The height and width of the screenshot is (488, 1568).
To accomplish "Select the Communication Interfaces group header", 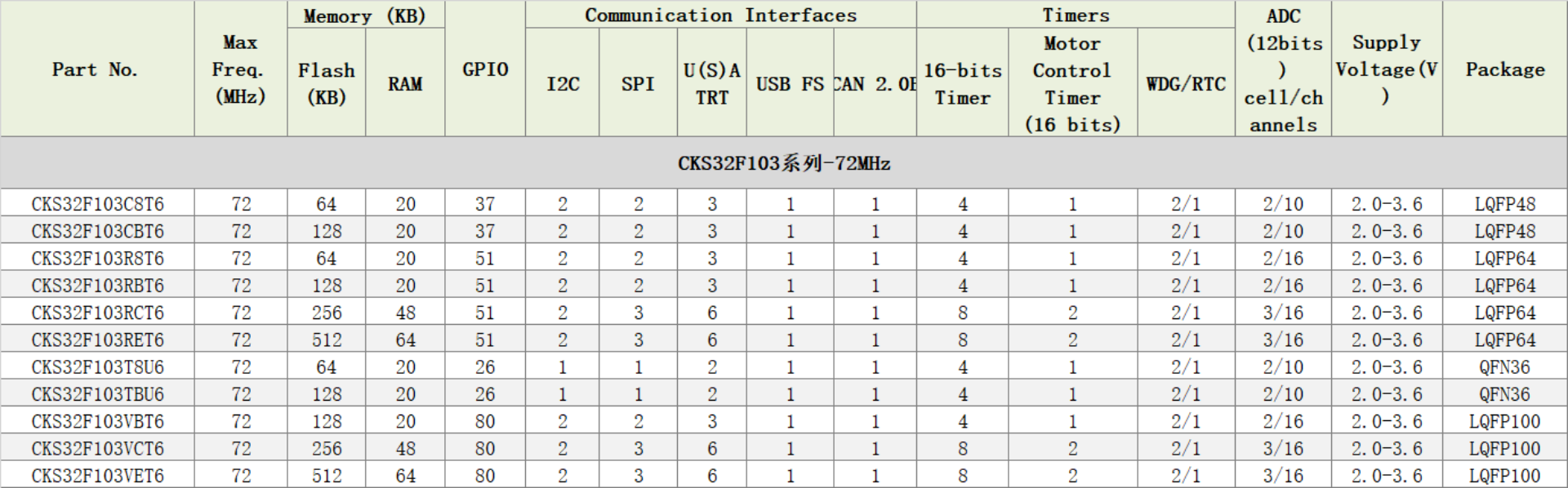I will pyautogui.click(x=721, y=15).
